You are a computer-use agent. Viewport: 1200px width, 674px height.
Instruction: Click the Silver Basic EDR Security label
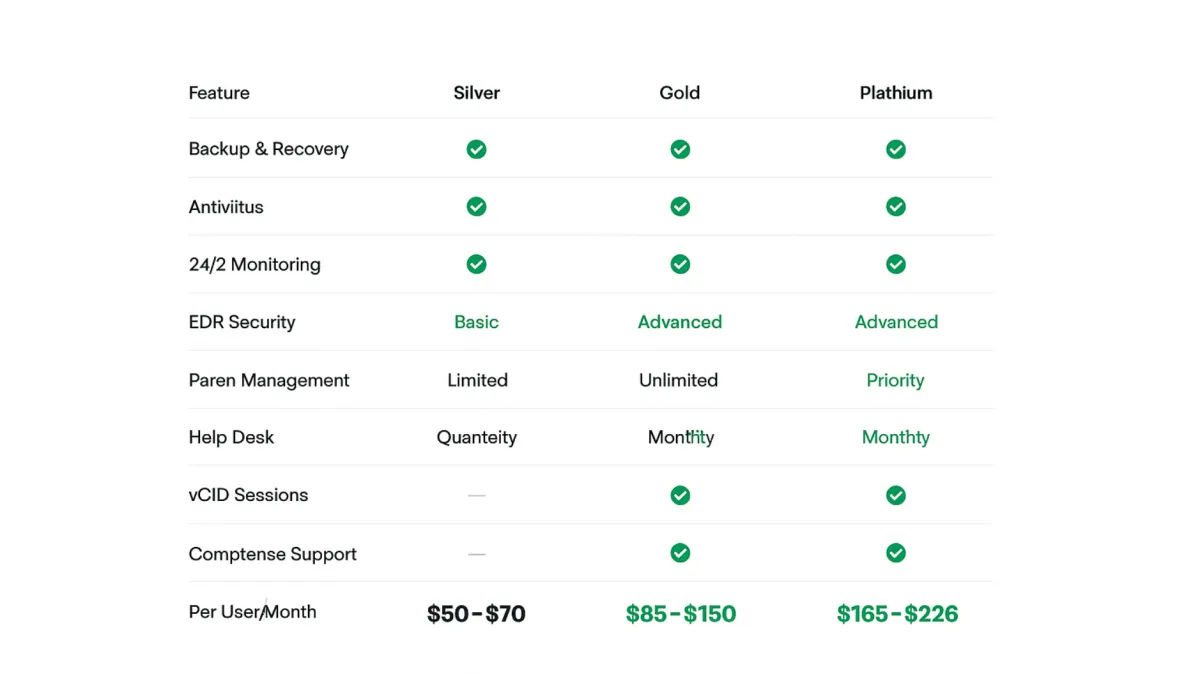pos(476,322)
